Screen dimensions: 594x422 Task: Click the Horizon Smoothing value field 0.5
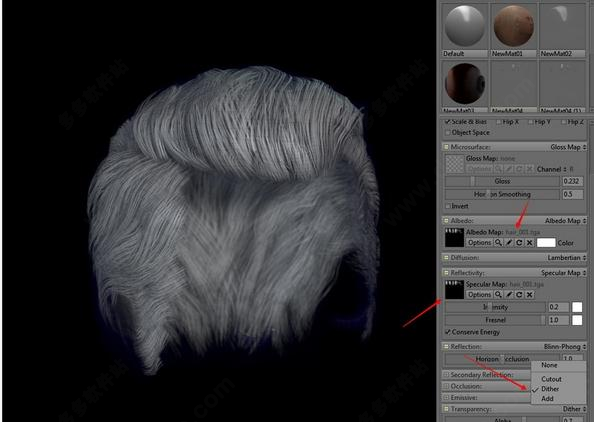(572, 194)
